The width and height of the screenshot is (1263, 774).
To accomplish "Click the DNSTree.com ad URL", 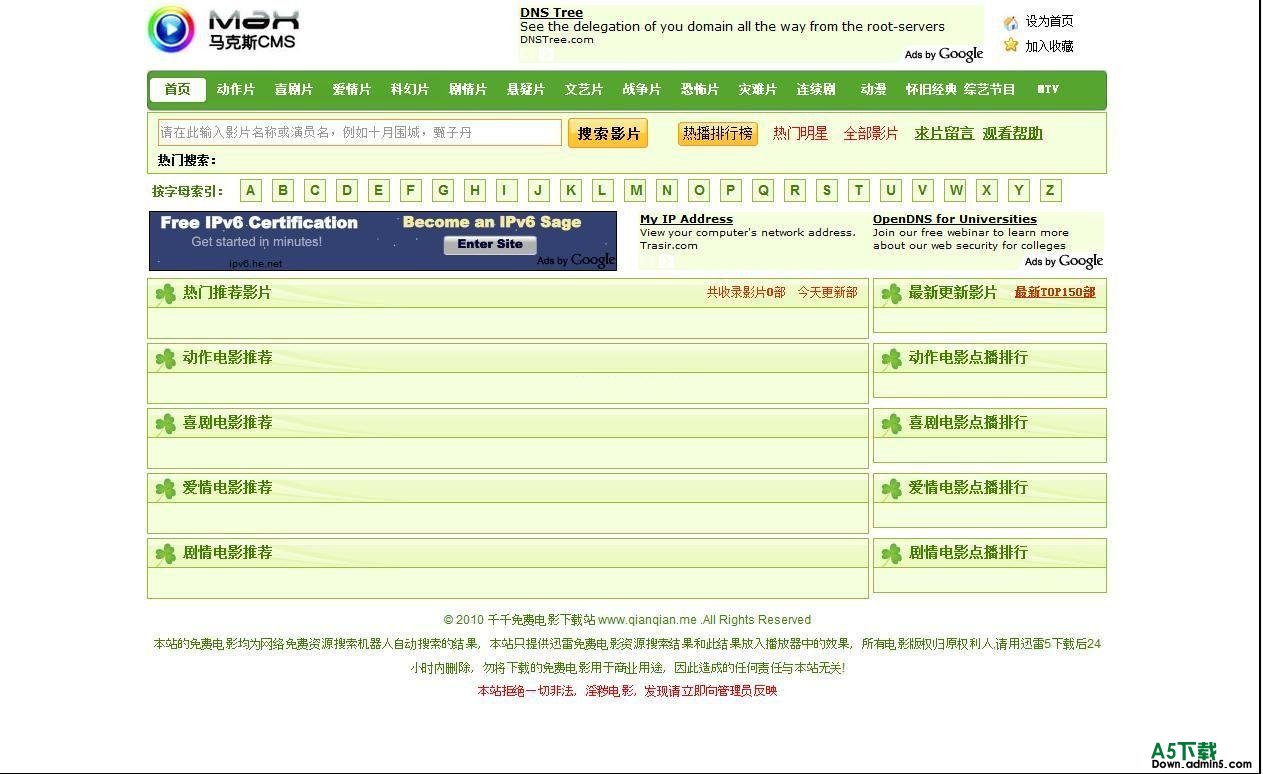I will click(557, 40).
